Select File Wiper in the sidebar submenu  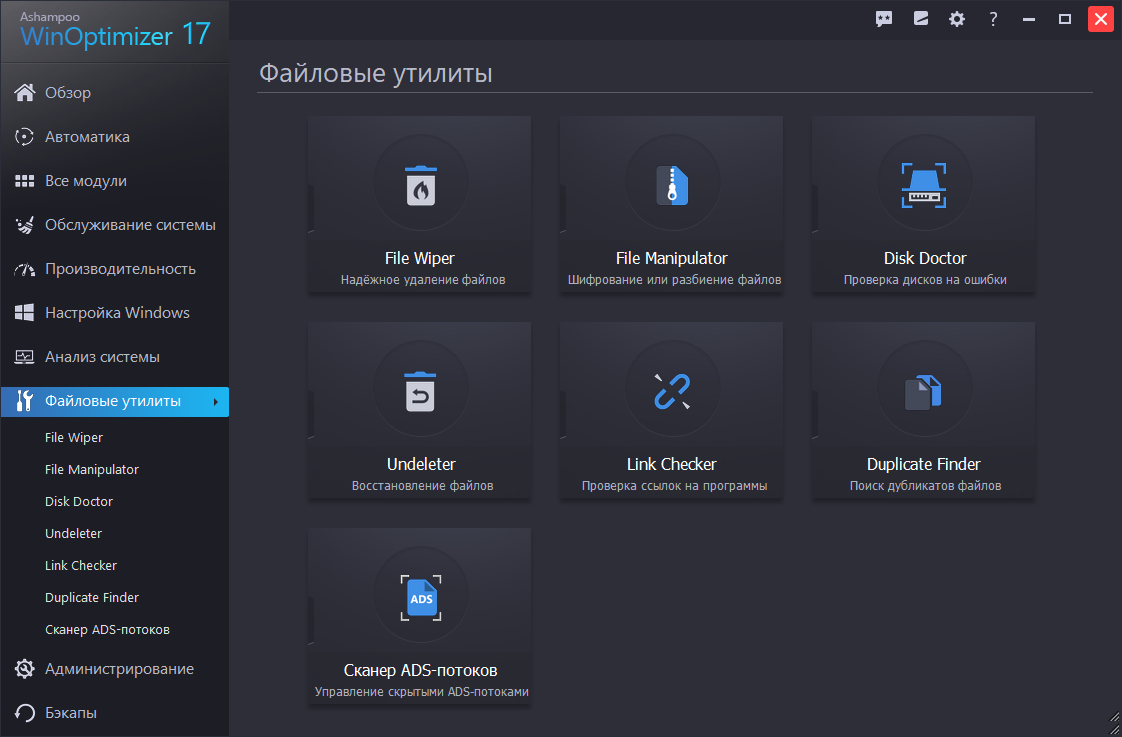coord(74,437)
